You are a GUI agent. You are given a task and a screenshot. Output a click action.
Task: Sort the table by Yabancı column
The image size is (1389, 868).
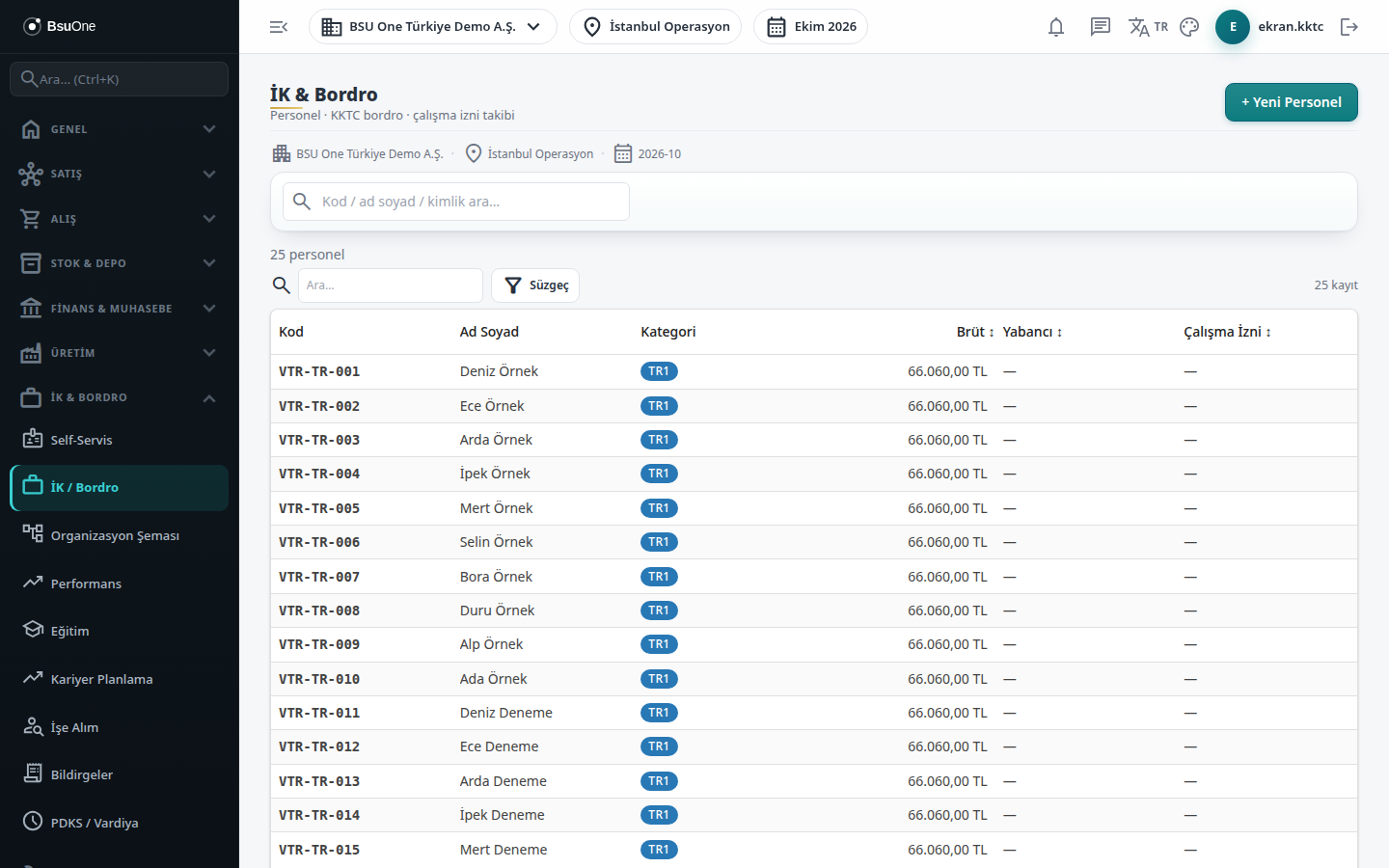tap(1032, 332)
